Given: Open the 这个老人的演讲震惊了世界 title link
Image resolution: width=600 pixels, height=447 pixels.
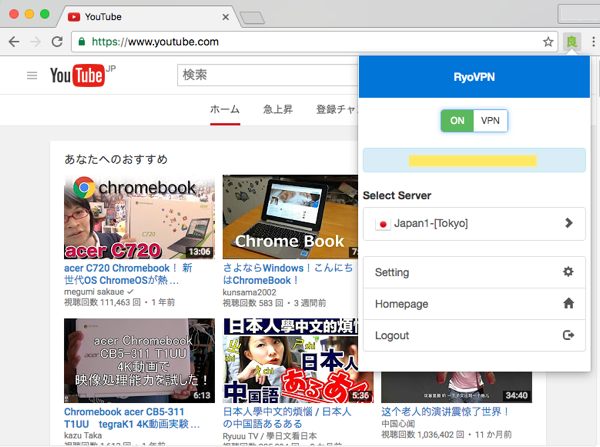Looking at the screenshot, I should 446,412.
